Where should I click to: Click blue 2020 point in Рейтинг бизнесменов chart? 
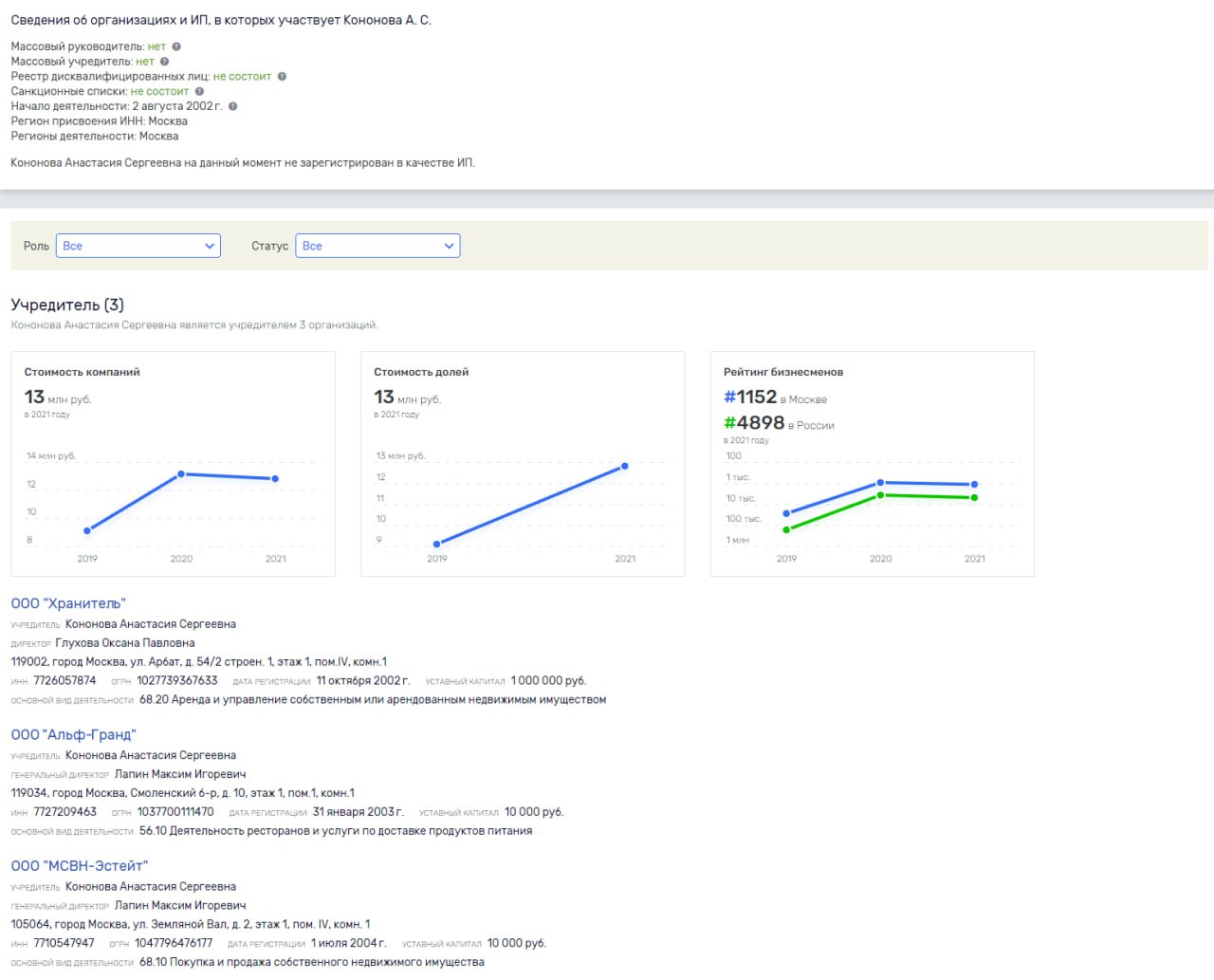[x=880, y=483]
